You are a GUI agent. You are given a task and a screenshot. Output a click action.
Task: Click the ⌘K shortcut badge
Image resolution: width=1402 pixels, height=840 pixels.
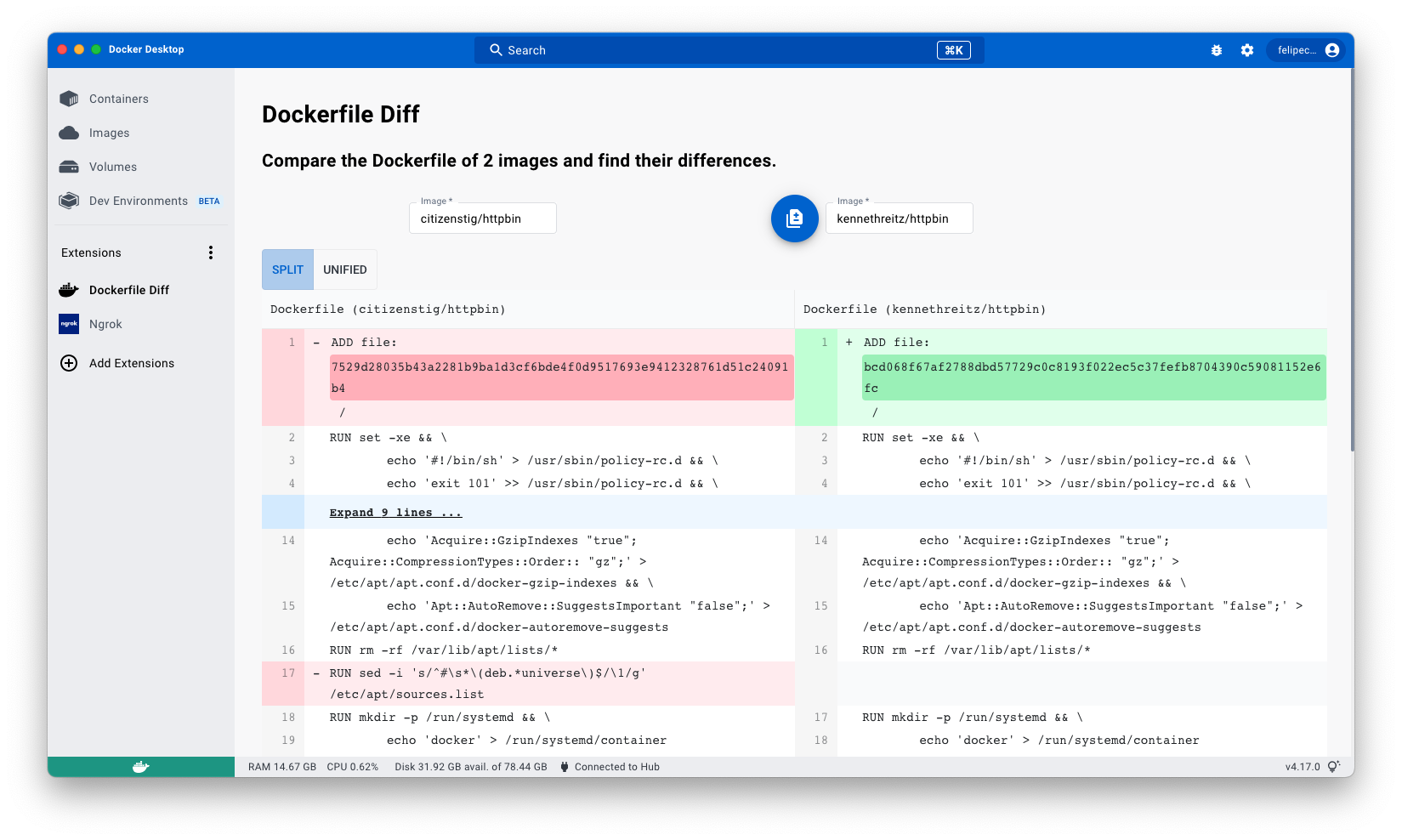tap(954, 50)
